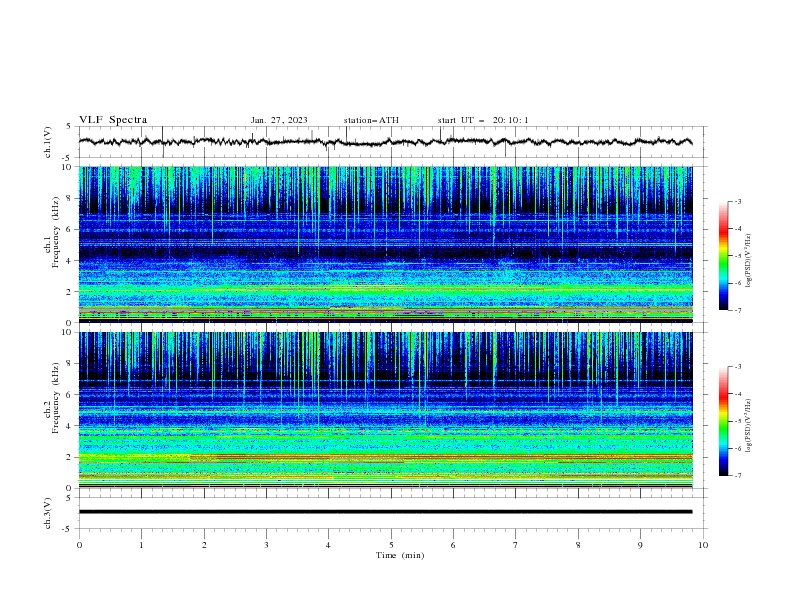Click the '-3' tick on ch.1 colorbar
792x612 pixels.
coord(738,202)
